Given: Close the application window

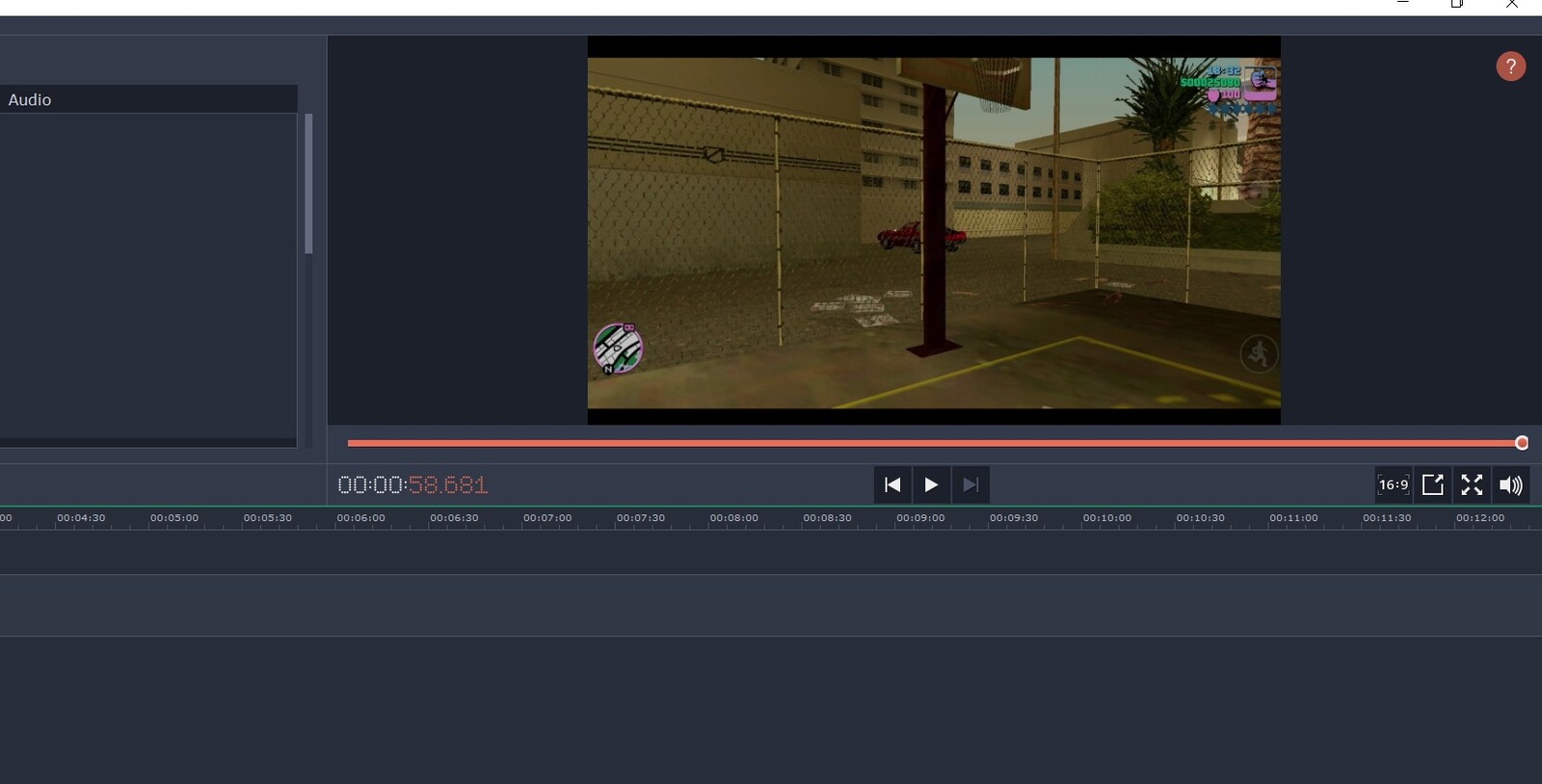Looking at the screenshot, I should tap(1511, 5).
